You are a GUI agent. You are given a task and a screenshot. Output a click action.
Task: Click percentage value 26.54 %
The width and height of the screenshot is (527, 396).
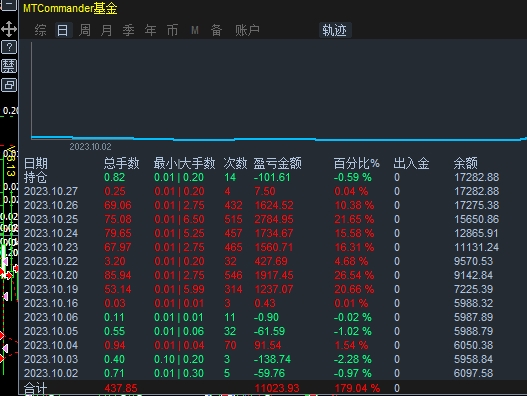point(354,275)
